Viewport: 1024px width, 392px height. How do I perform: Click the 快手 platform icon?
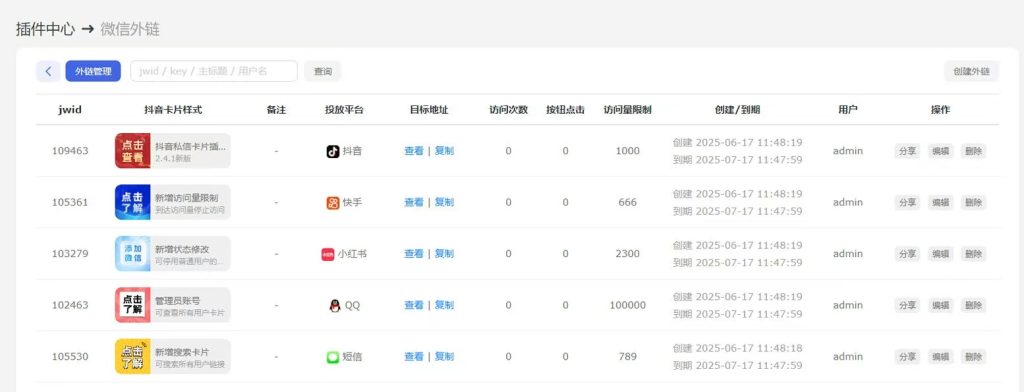[333, 203]
